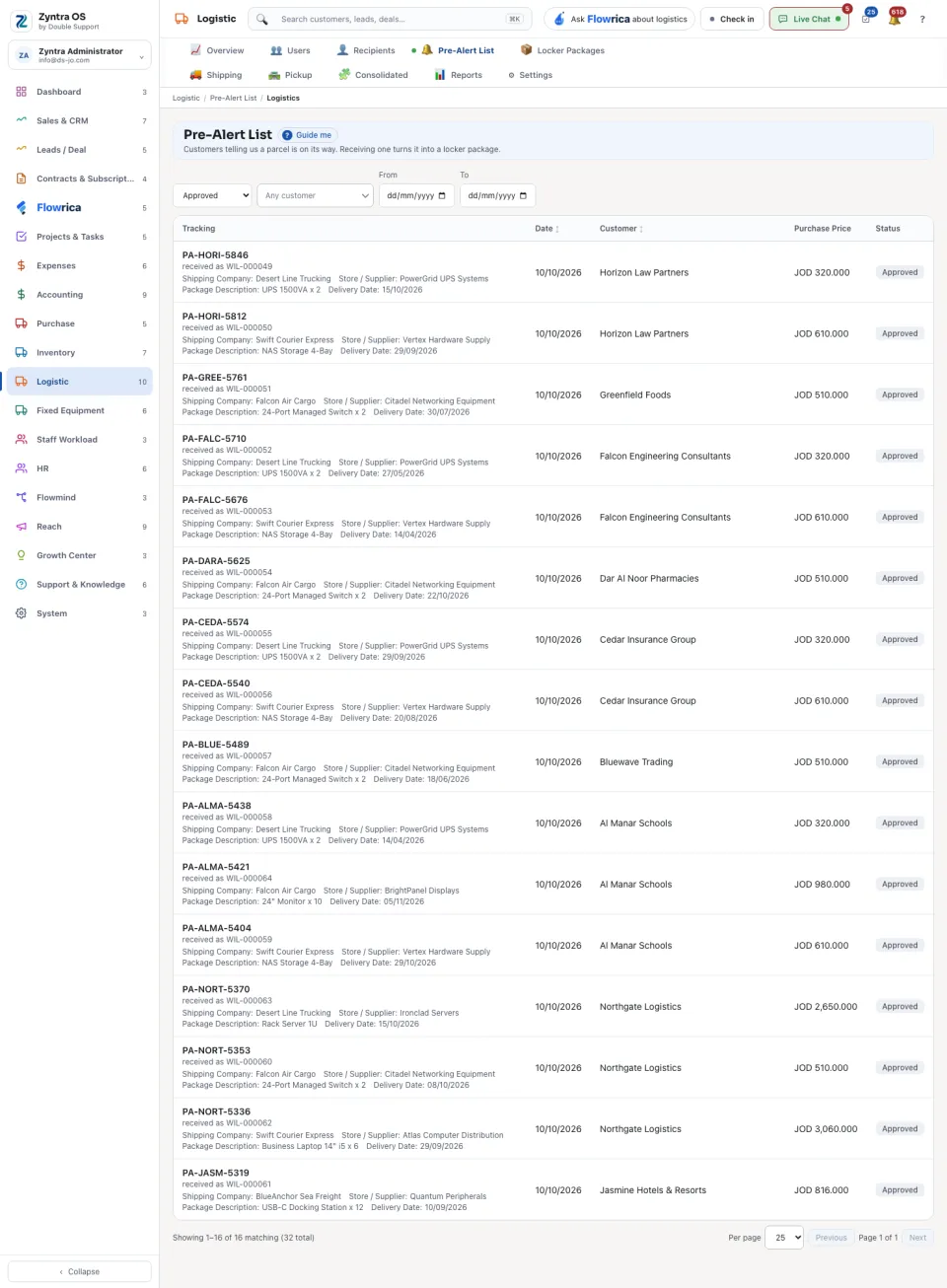
Task: Click the To date calendar icon
Action: click(523, 195)
